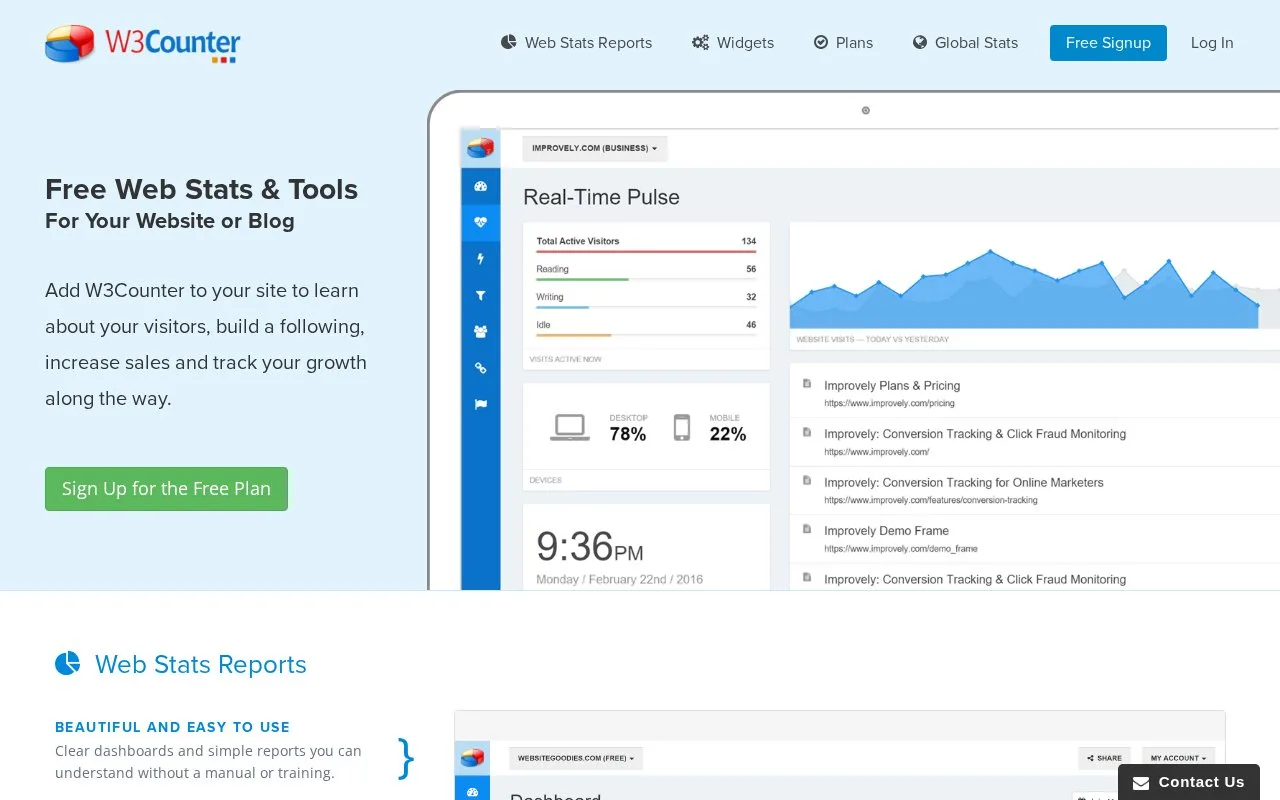Open the WEBSITEGOODIES.COM (FREE) dropdown
The image size is (1280, 800).
(x=576, y=758)
